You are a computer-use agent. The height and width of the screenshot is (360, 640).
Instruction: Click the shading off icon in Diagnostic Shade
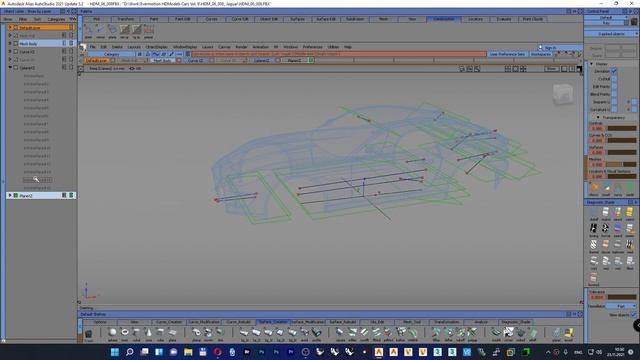coord(594,212)
